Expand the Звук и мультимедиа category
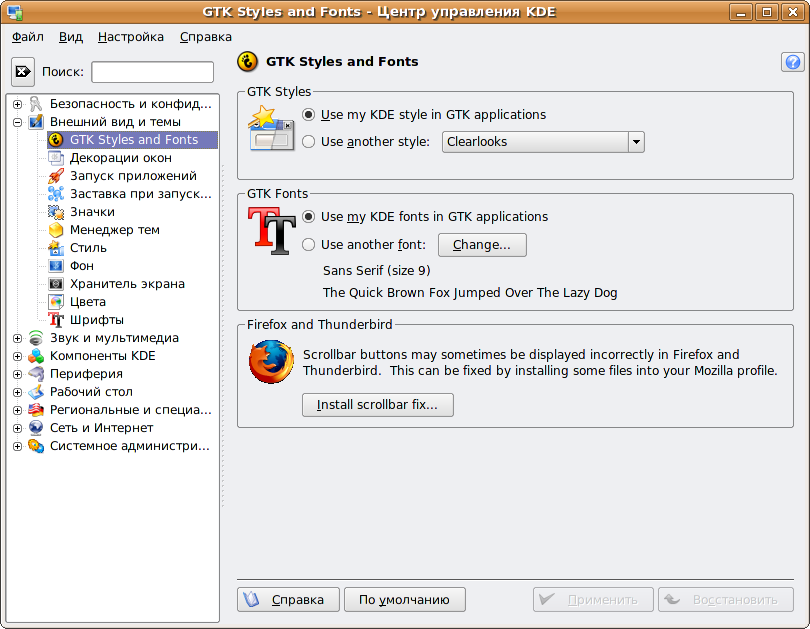 [x=17, y=338]
